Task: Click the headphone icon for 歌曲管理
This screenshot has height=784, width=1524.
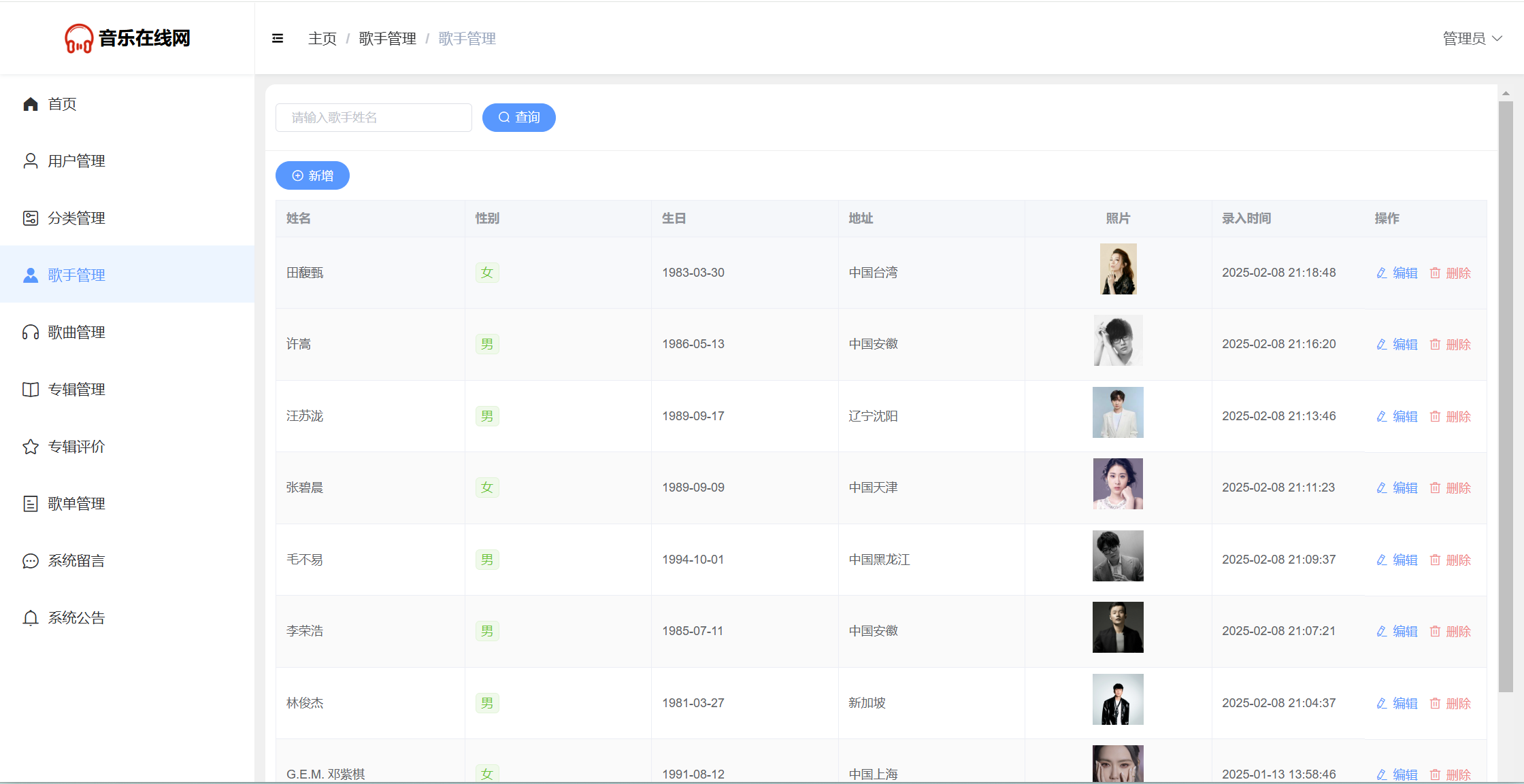Action: coord(31,333)
